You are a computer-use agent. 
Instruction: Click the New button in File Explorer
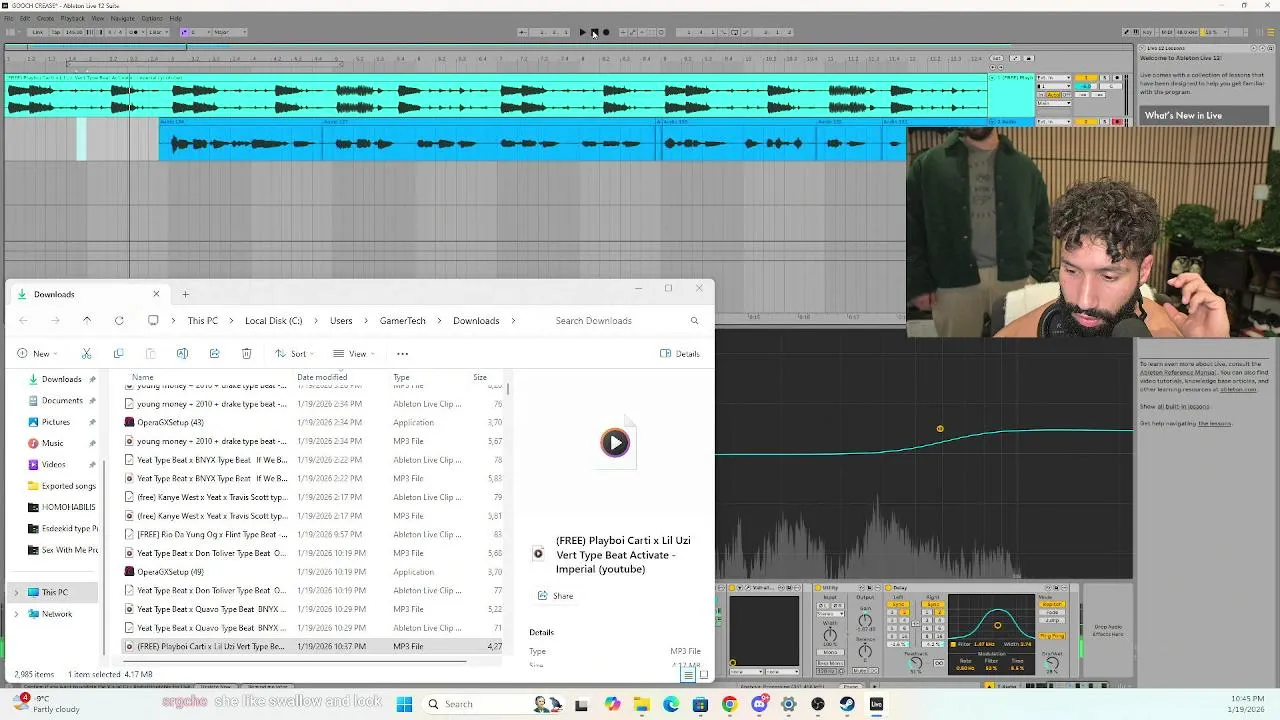[x=36, y=353]
